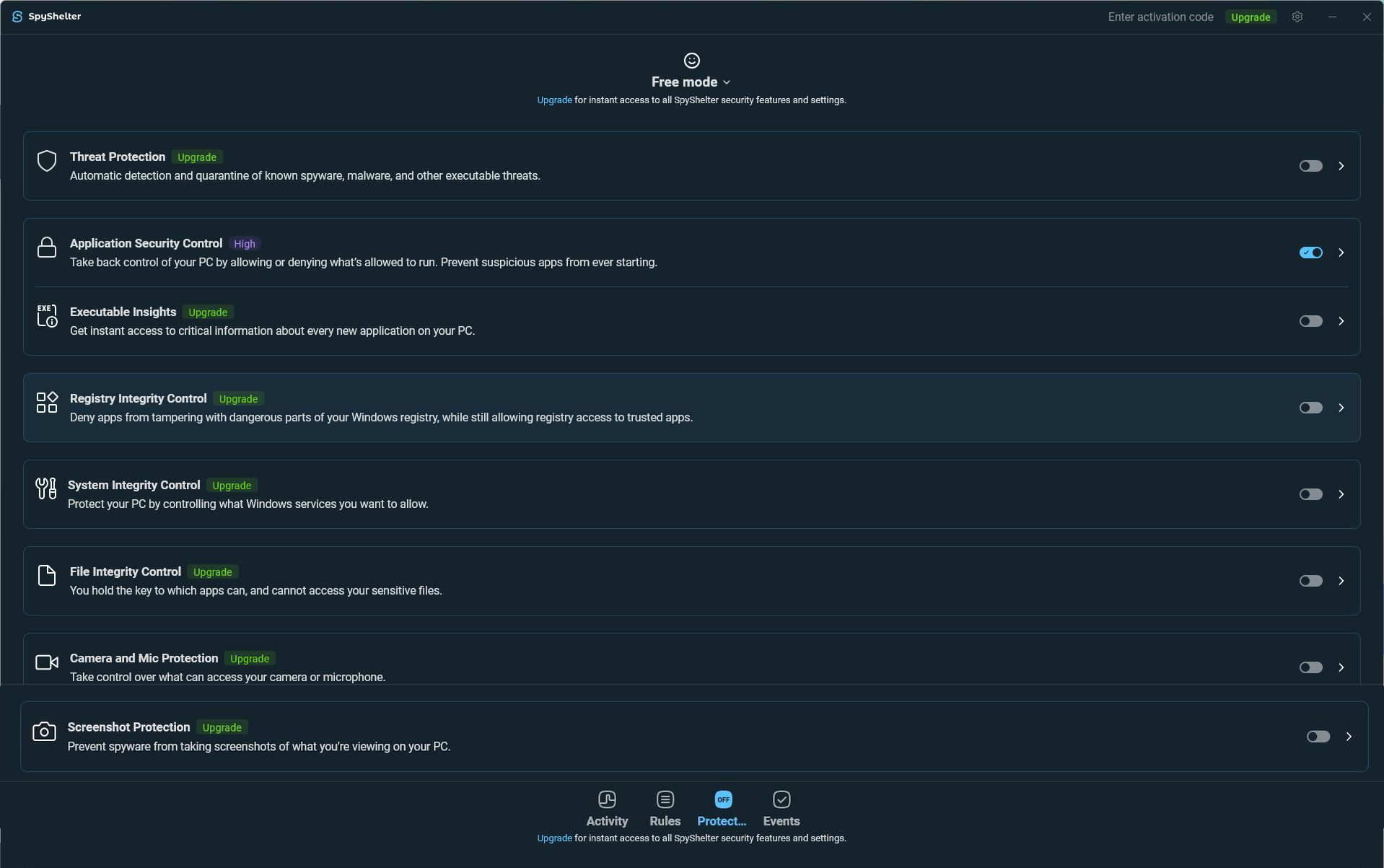Expand Application Security Control chevron
Image resolution: width=1384 pixels, height=868 pixels.
(x=1341, y=253)
